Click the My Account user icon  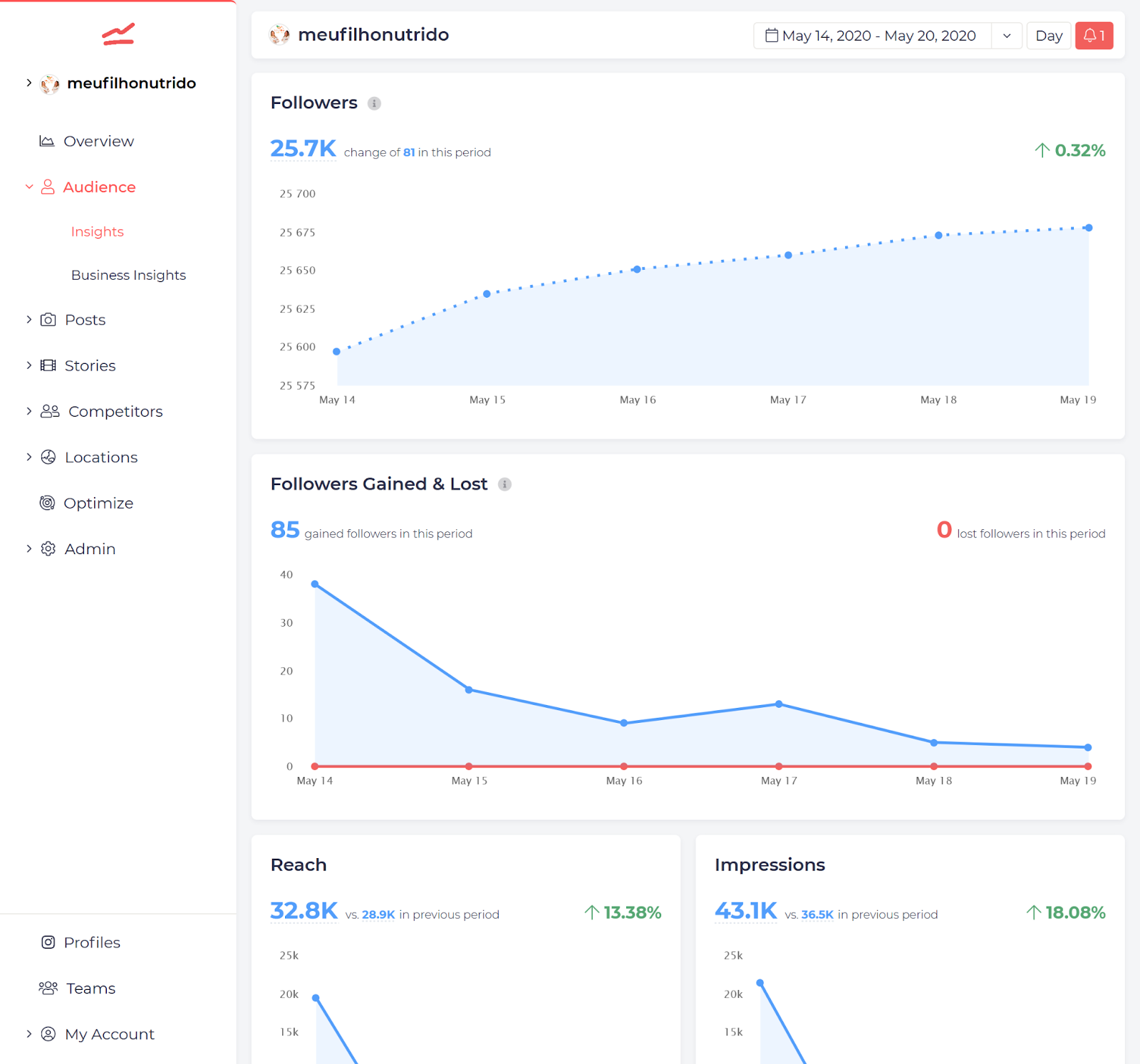(x=48, y=1033)
